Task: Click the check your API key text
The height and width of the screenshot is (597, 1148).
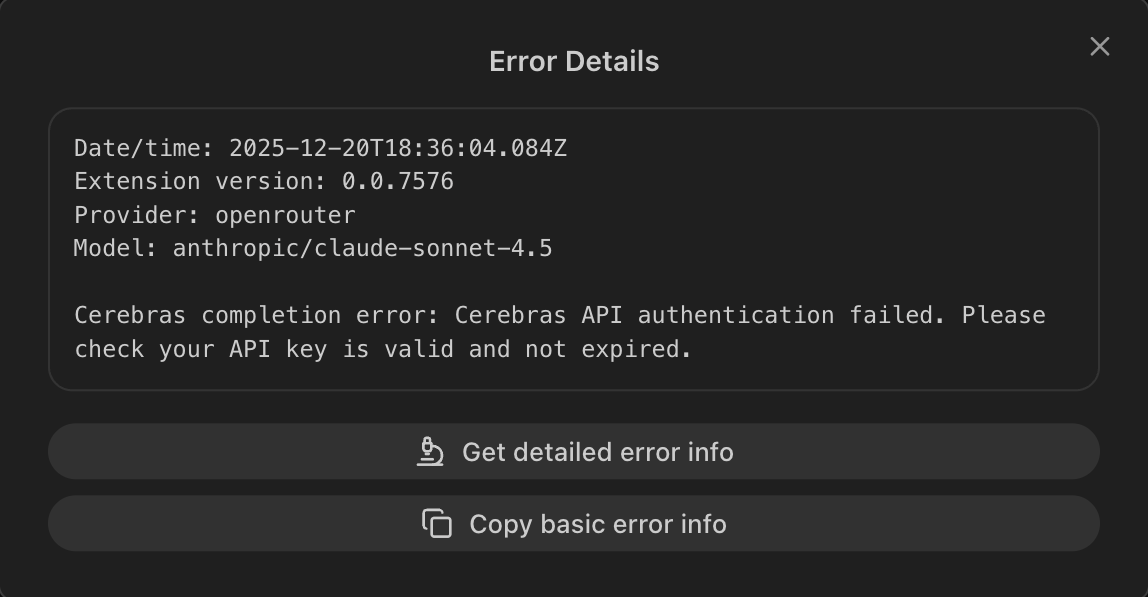Action: tap(200, 349)
